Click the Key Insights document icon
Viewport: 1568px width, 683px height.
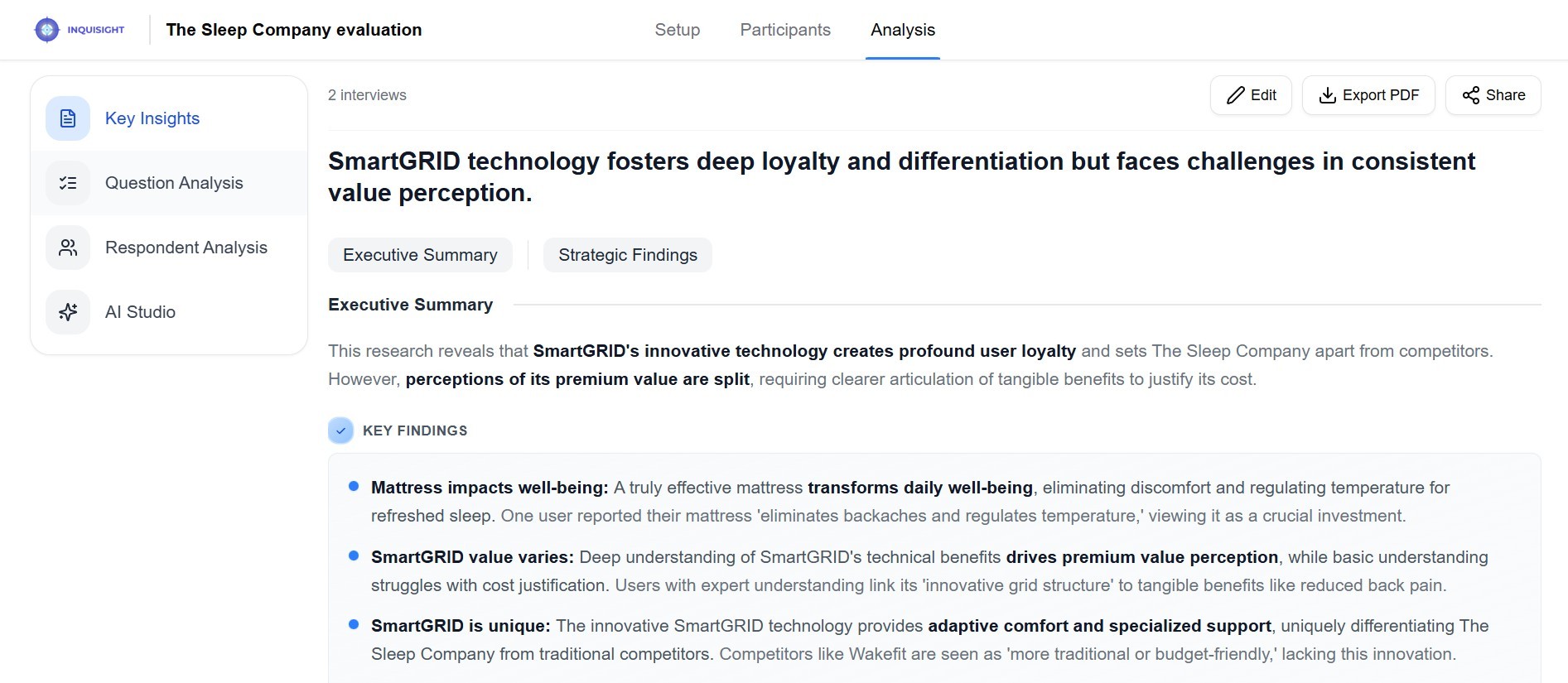click(68, 118)
